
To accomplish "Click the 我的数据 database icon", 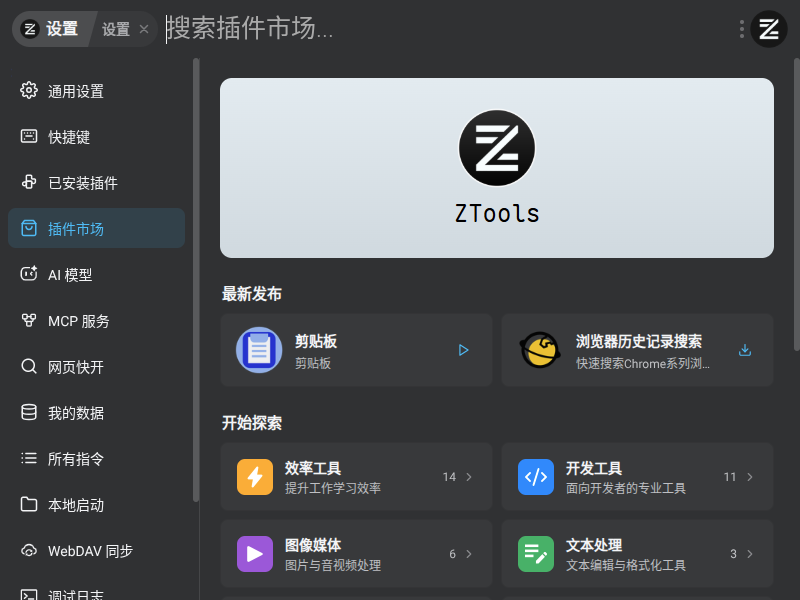I will click(x=29, y=412).
